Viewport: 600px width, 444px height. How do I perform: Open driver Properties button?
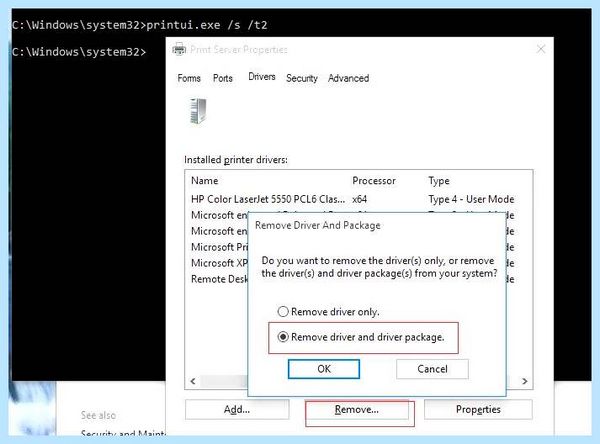pos(478,410)
